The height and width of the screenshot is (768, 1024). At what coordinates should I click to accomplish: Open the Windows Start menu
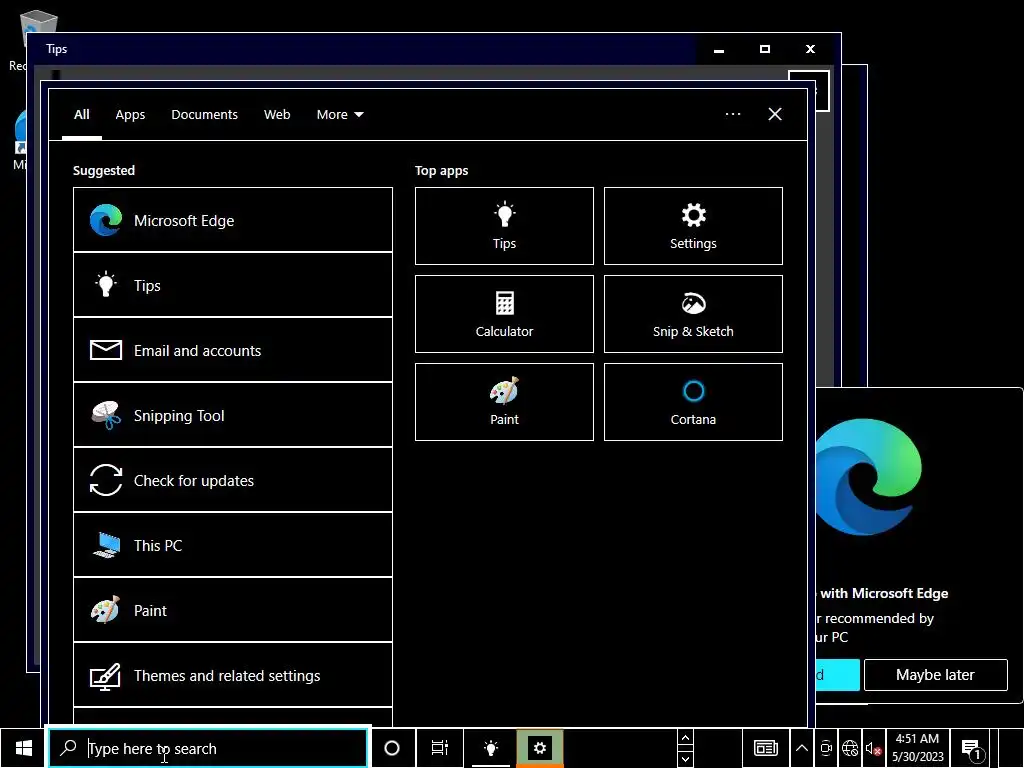click(x=24, y=748)
